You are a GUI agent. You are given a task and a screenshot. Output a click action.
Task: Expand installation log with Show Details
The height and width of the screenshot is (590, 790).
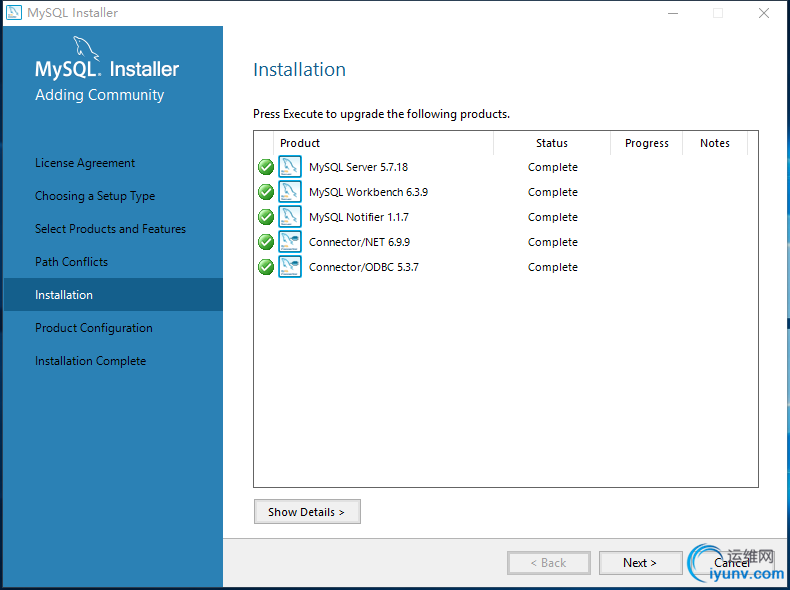(x=307, y=512)
